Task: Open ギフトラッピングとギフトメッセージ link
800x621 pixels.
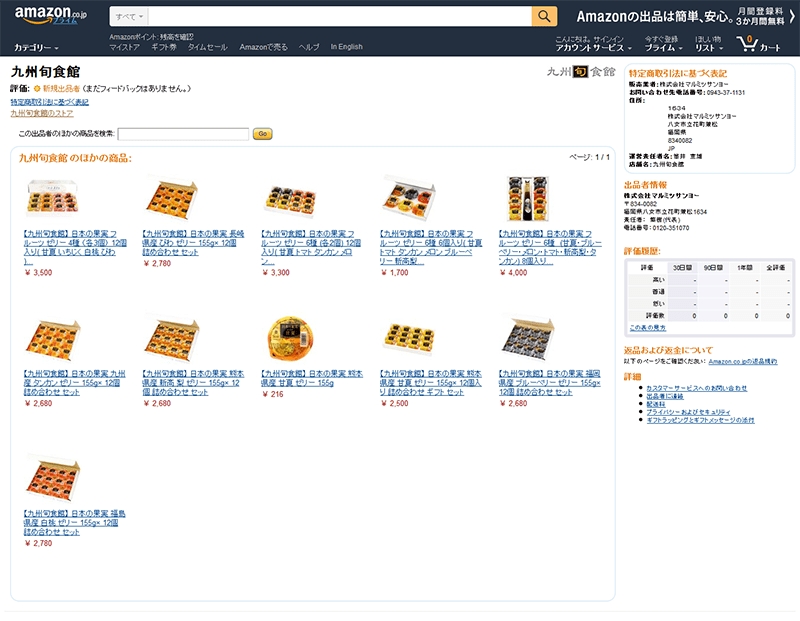Action: point(700,420)
